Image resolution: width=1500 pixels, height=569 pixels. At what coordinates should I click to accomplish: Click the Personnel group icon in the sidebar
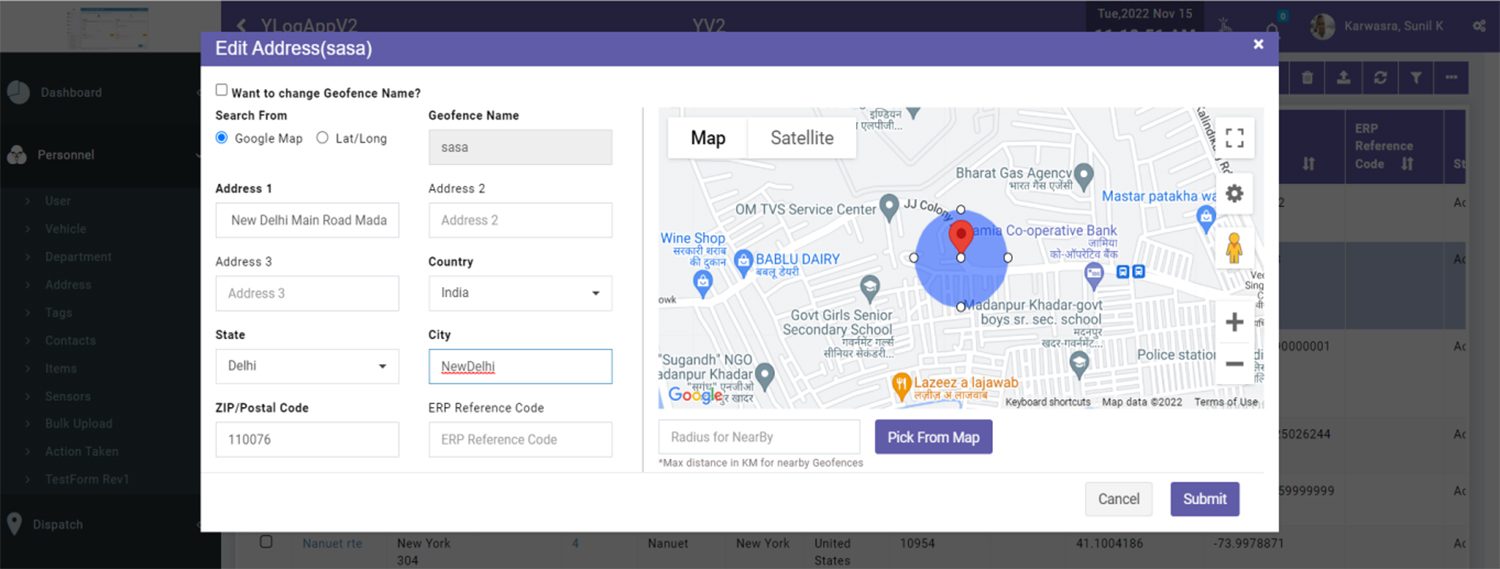(17, 155)
